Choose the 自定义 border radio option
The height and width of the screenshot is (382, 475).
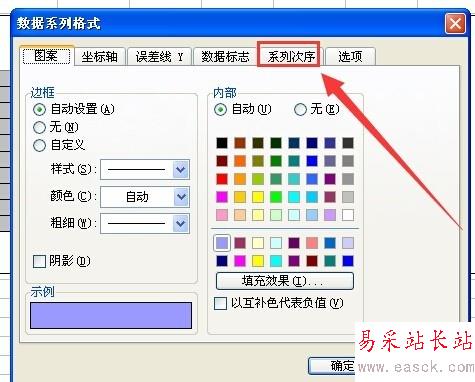point(39,145)
